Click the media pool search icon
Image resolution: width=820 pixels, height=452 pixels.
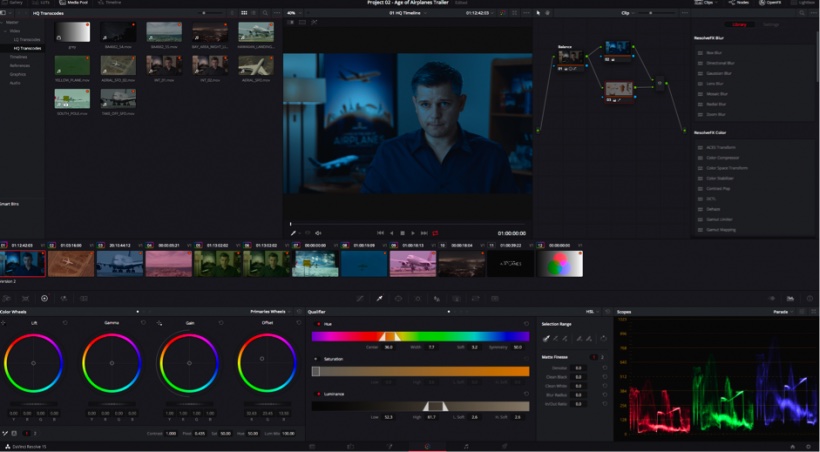265,13
